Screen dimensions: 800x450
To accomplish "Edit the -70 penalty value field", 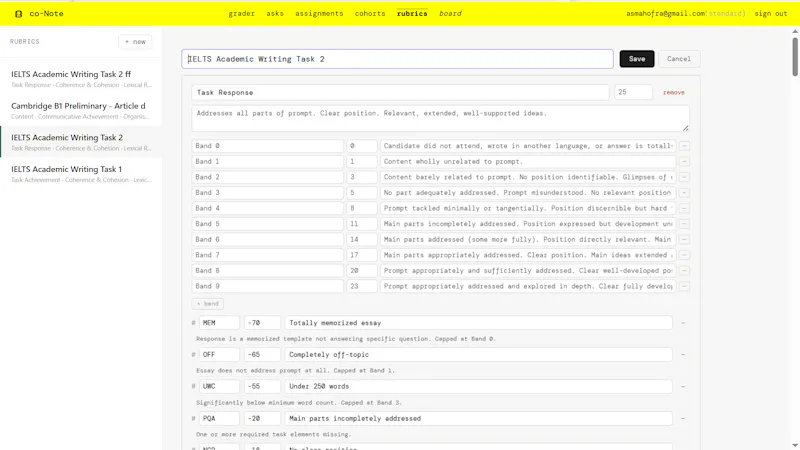I will pos(262,323).
